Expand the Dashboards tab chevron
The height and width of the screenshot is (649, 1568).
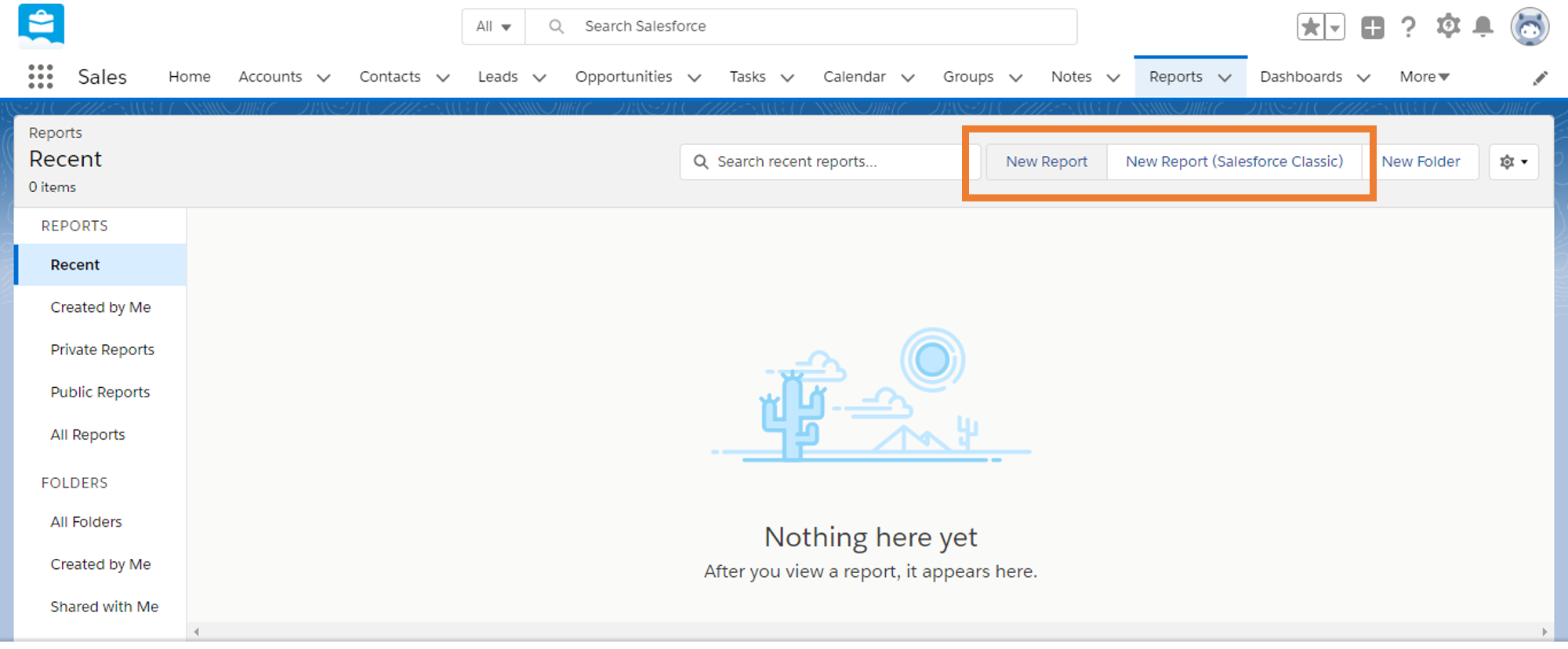[1363, 78]
